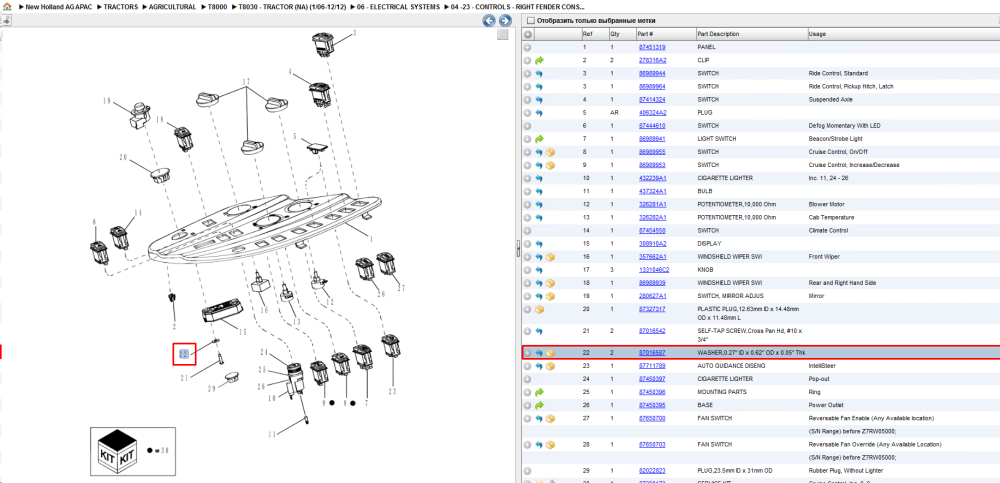The image size is (1000, 483).
Task: Click the blue arrow on DISPLAY row
Action: (x=540, y=244)
